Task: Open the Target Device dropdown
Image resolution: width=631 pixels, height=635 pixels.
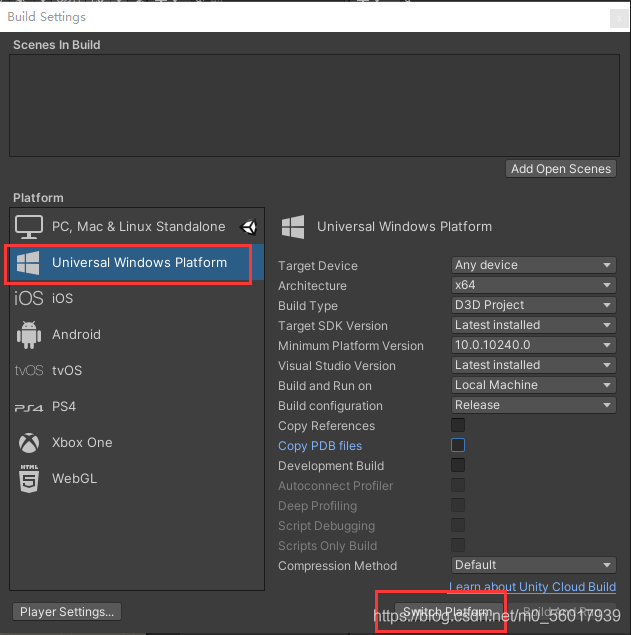Action: (534, 265)
